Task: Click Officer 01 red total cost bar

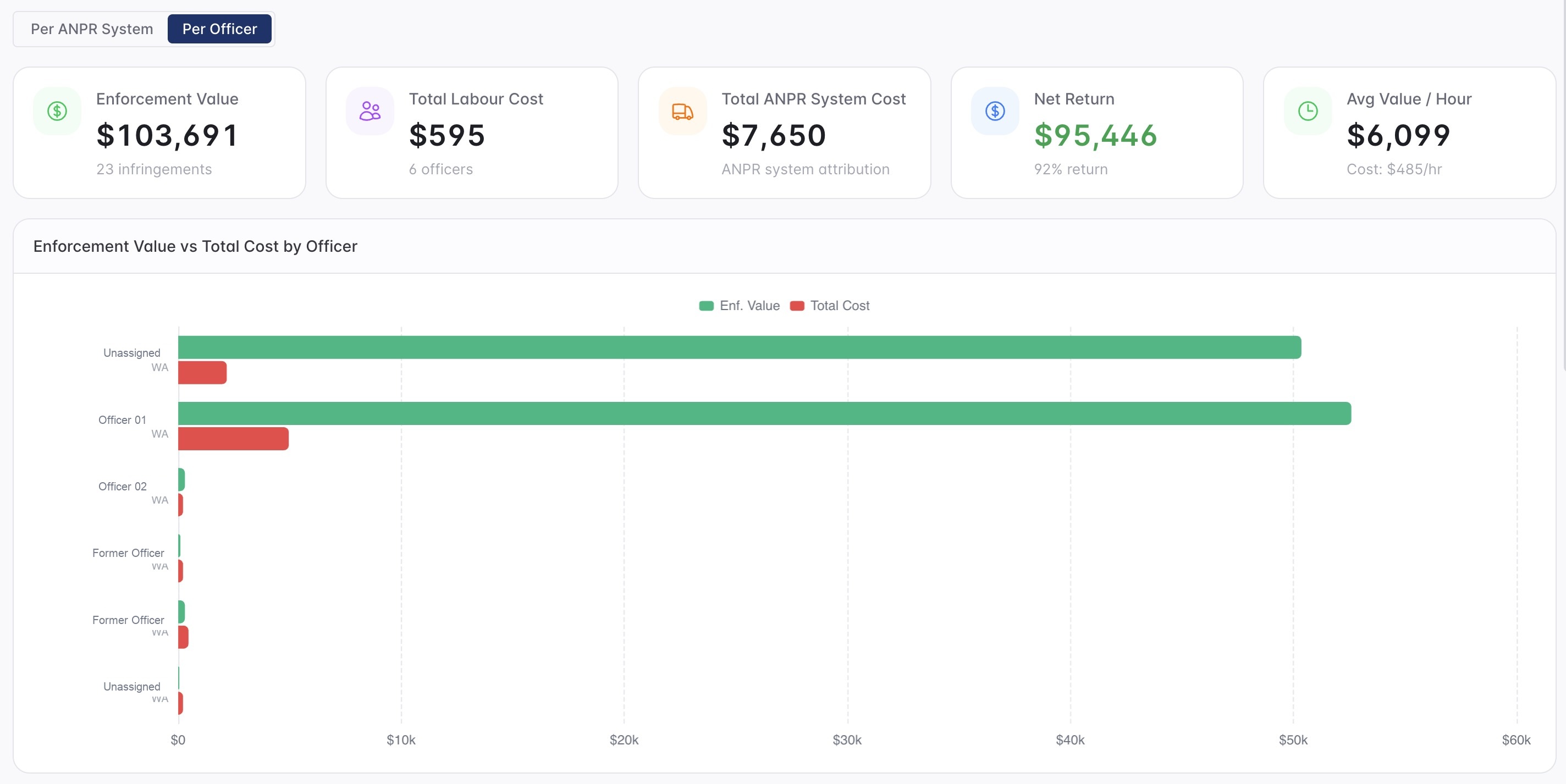Action: coord(234,439)
